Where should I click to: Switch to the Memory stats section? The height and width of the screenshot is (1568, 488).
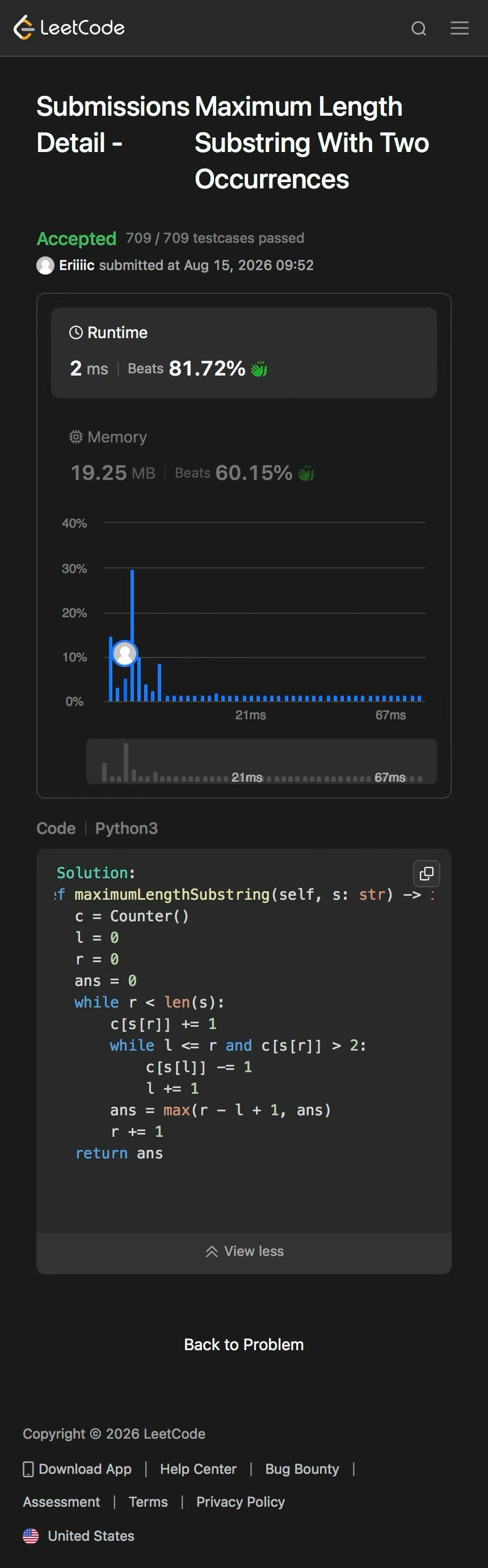tap(243, 456)
